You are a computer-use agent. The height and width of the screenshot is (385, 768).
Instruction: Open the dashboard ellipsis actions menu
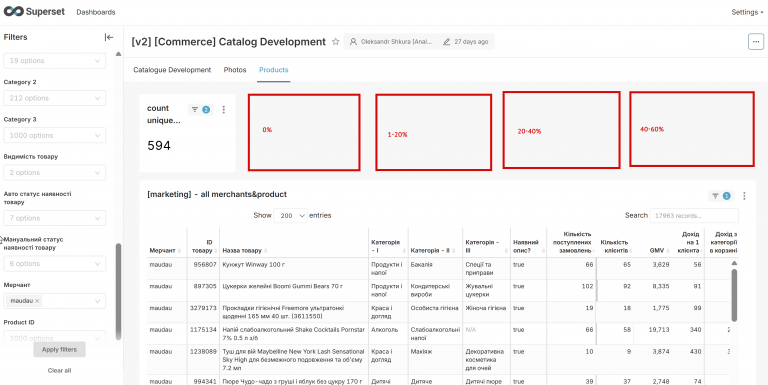point(756,42)
